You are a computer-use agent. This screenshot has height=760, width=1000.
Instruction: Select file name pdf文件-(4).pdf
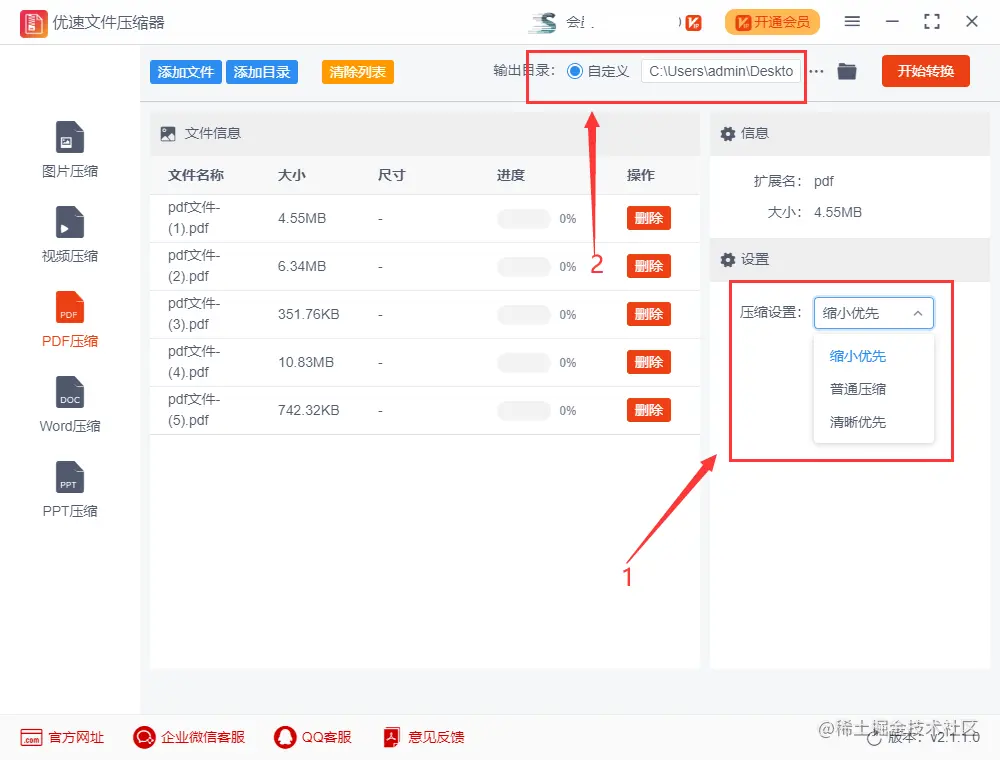(x=194, y=362)
